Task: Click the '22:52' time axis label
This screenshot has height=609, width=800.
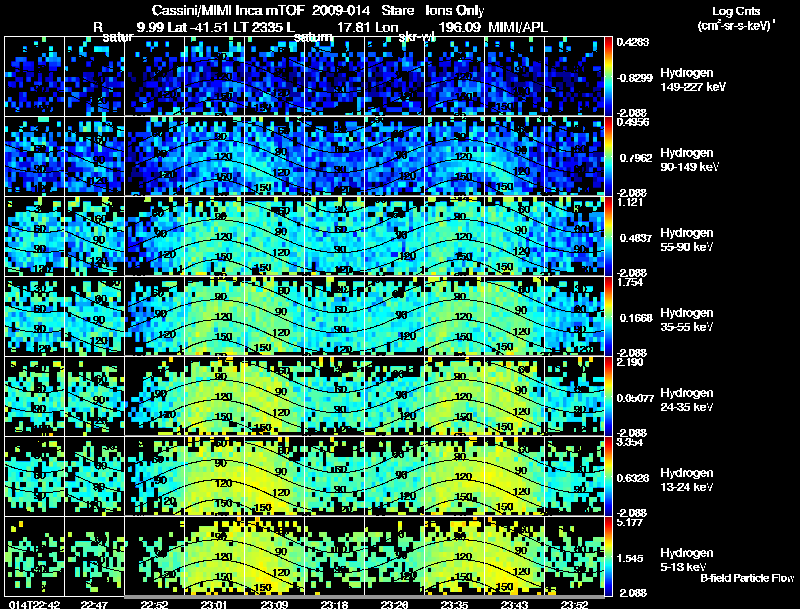Action: tap(154, 604)
